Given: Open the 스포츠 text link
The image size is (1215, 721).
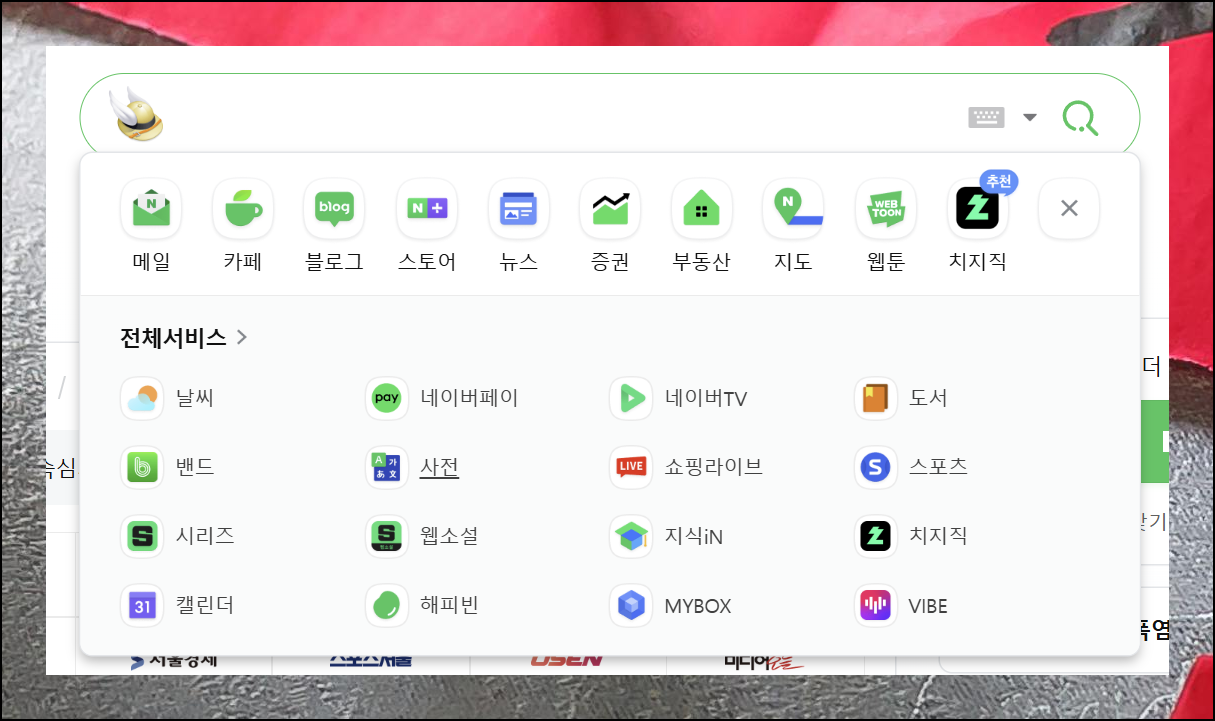Looking at the screenshot, I should [939, 467].
